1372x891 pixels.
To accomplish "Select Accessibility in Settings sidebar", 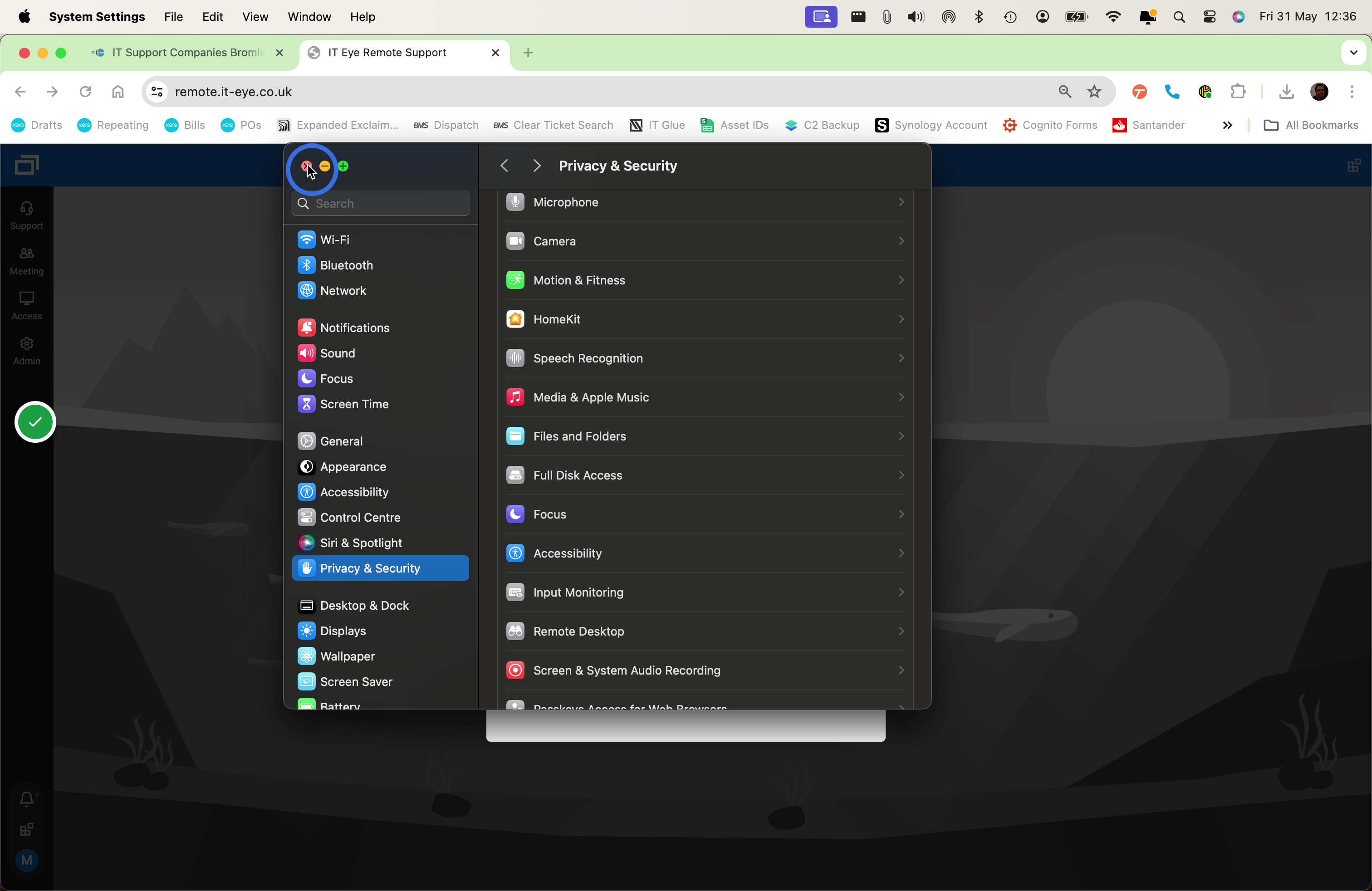I will pos(381,492).
